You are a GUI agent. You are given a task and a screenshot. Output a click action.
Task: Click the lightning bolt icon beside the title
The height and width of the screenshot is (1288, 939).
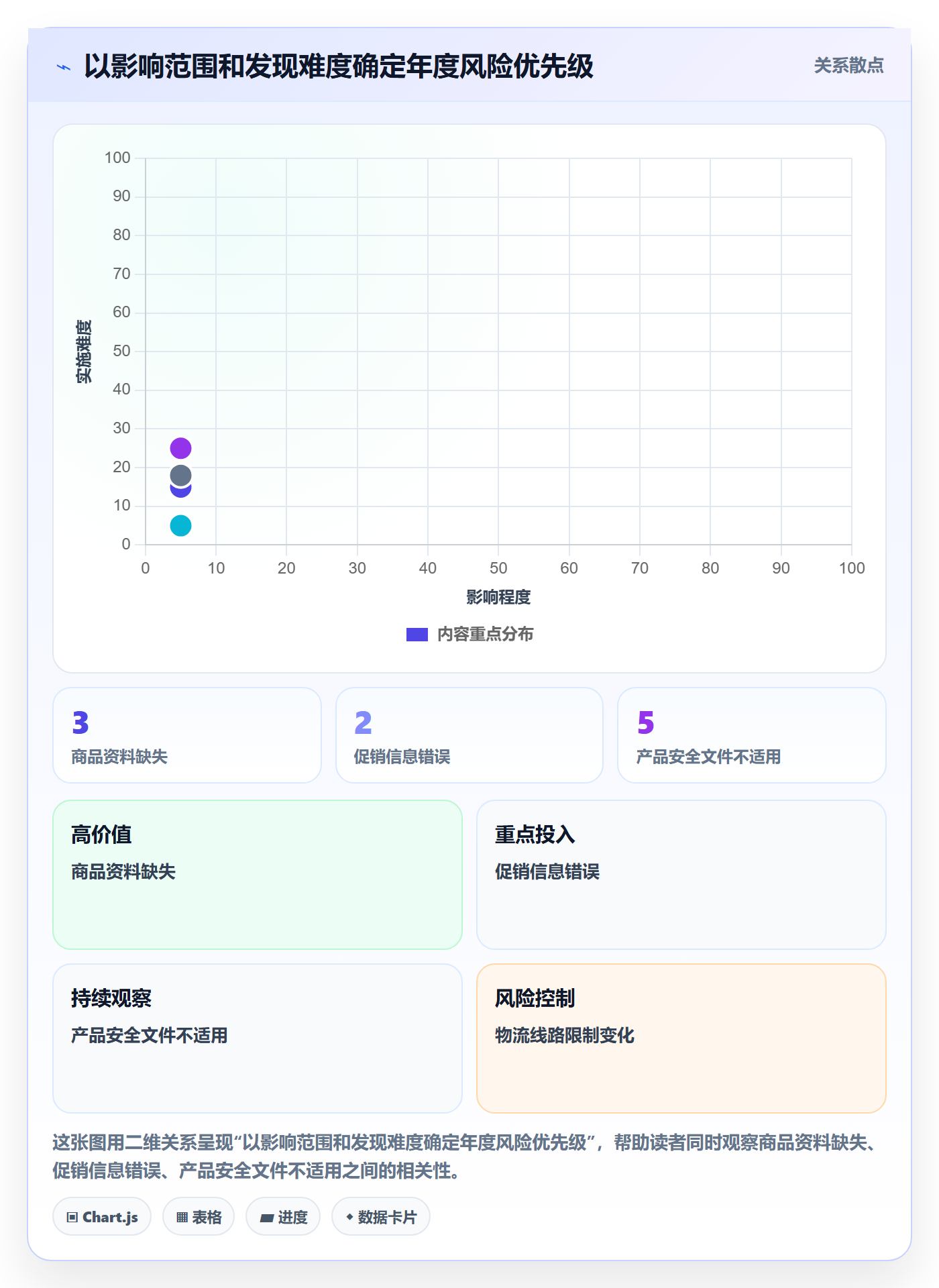click(x=64, y=67)
